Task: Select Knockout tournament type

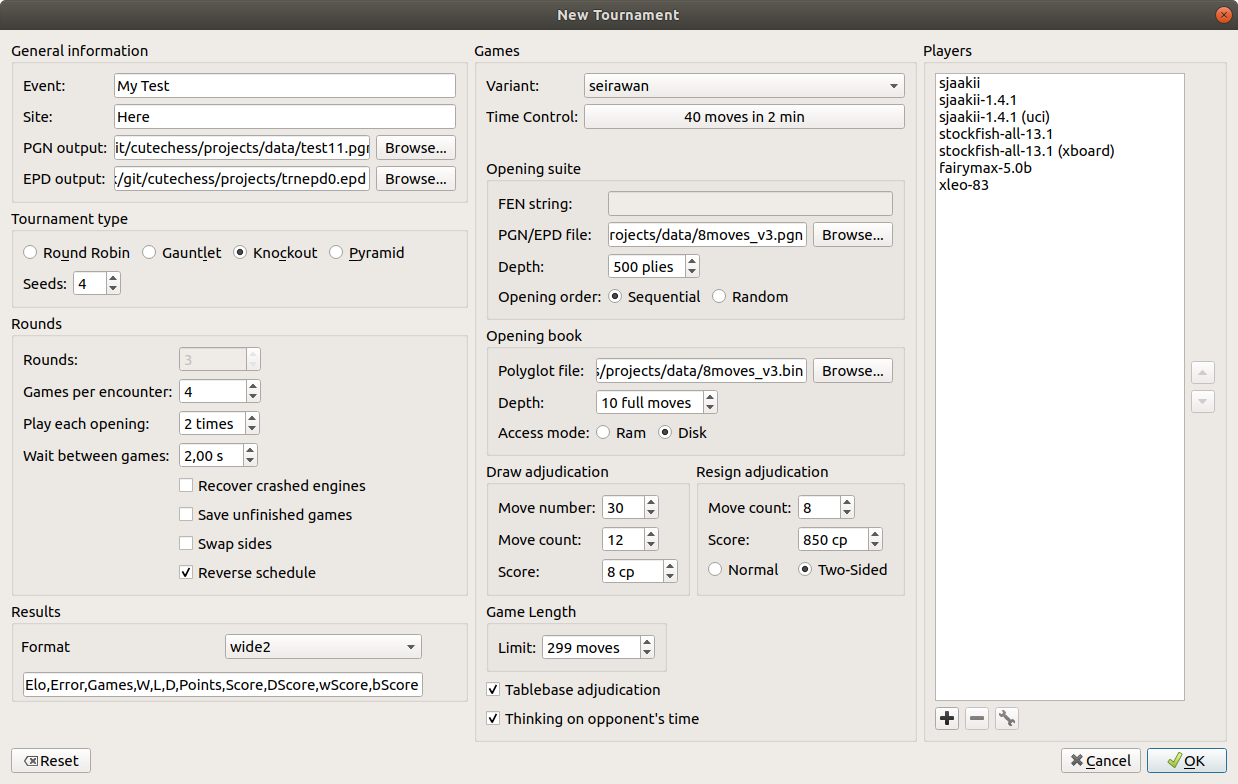Action: click(x=275, y=253)
